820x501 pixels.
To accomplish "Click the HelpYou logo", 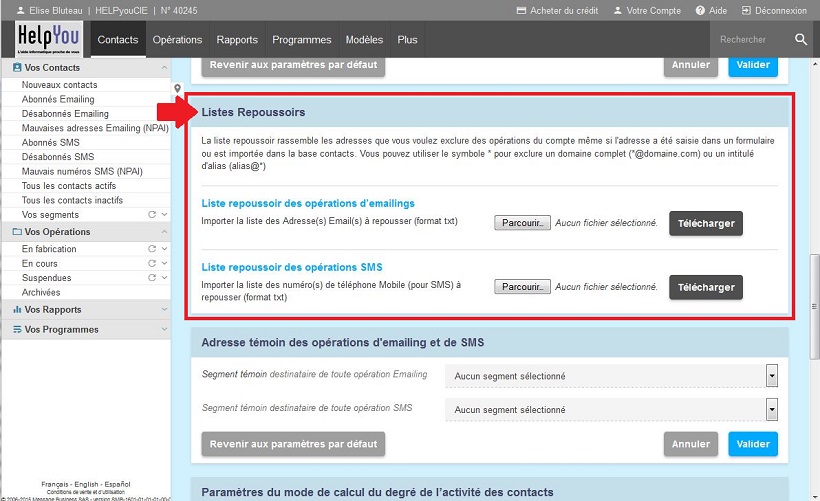I will point(48,39).
